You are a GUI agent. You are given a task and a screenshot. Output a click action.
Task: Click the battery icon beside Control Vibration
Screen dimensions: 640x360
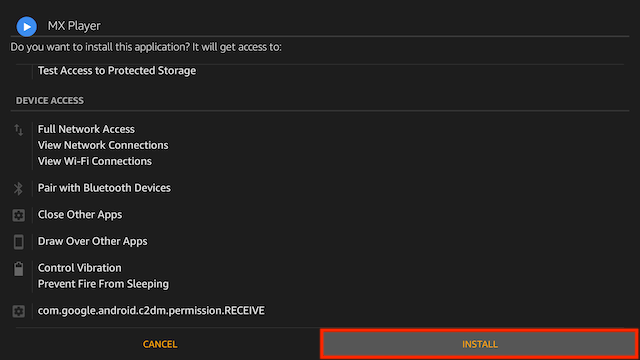coord(18,269)
